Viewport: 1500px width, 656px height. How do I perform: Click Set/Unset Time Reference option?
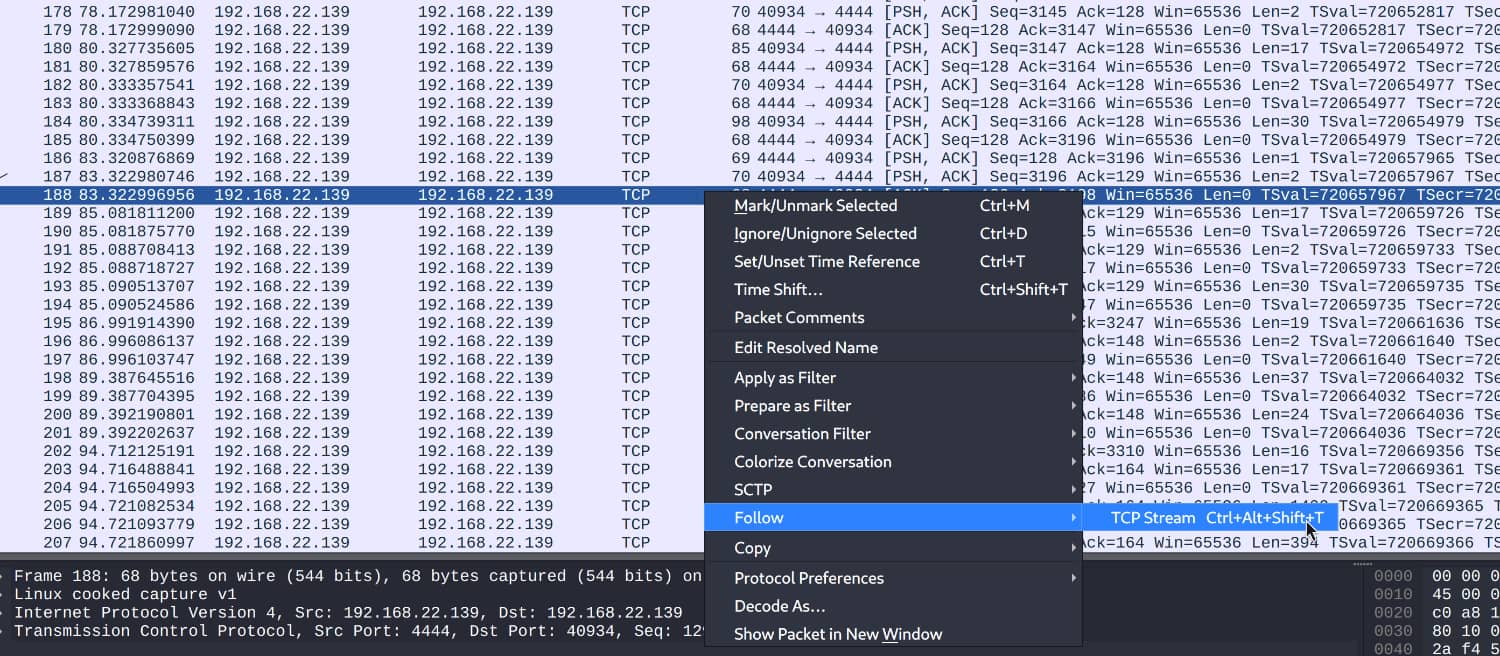tap(826, 262)
